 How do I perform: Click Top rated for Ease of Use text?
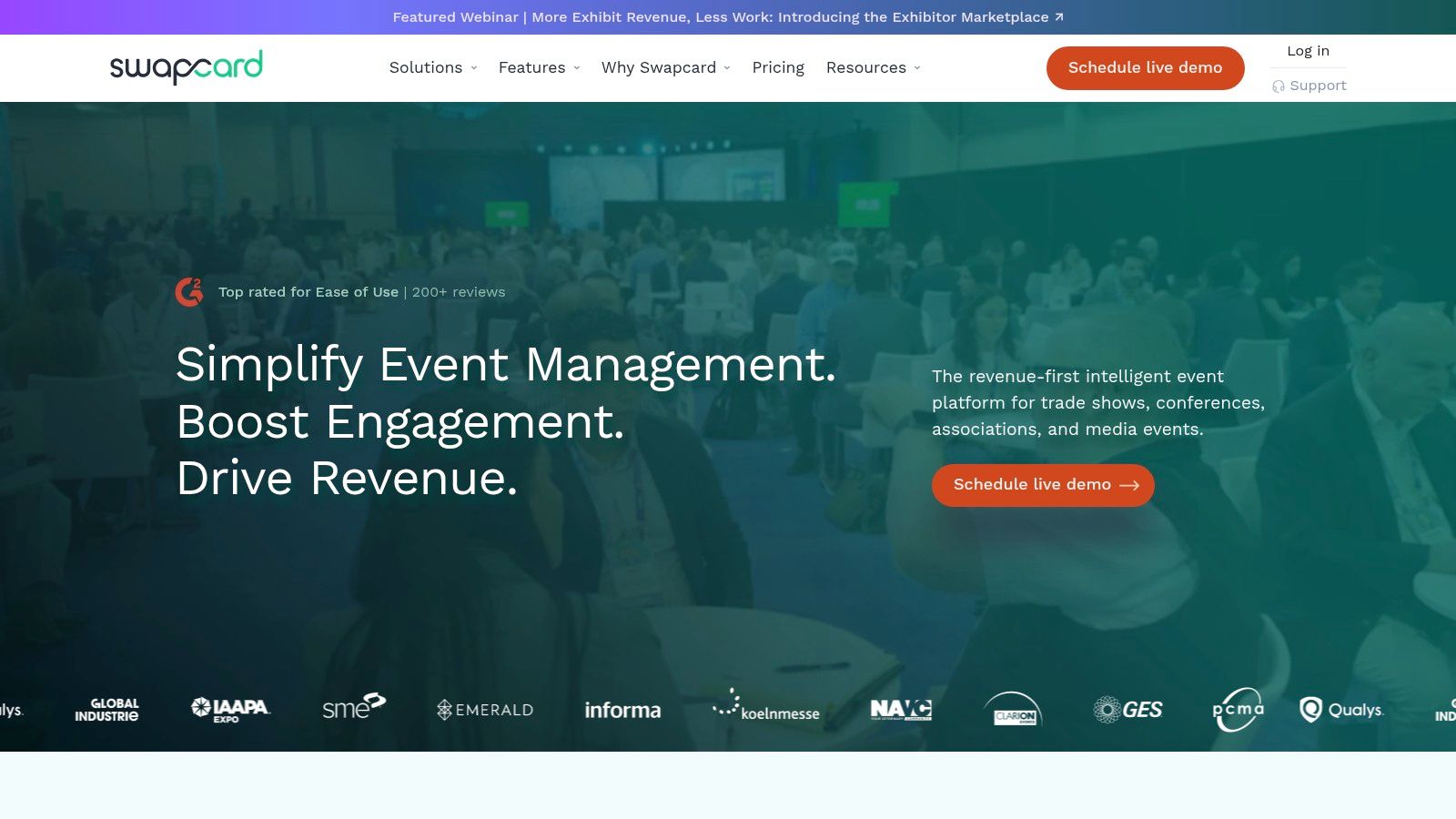pos(308,292)
